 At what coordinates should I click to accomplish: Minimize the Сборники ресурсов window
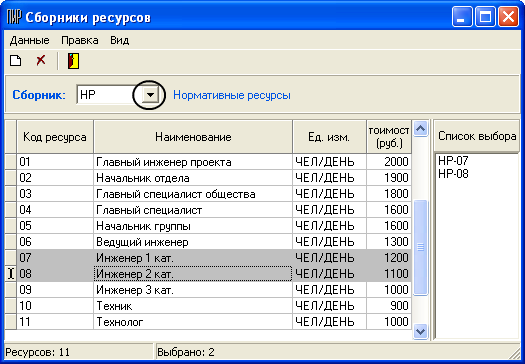tap(462, 17)
